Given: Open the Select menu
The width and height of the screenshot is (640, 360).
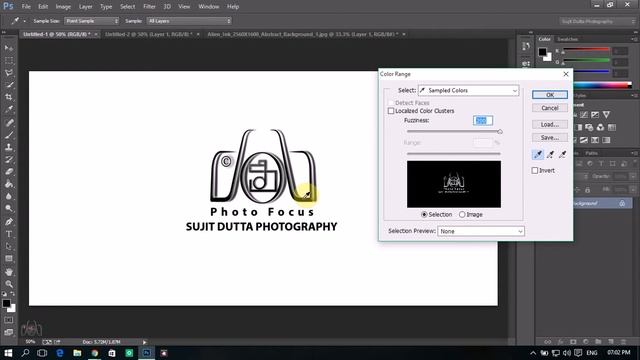Looking at the screenshot, I should [x=127, y=7].
